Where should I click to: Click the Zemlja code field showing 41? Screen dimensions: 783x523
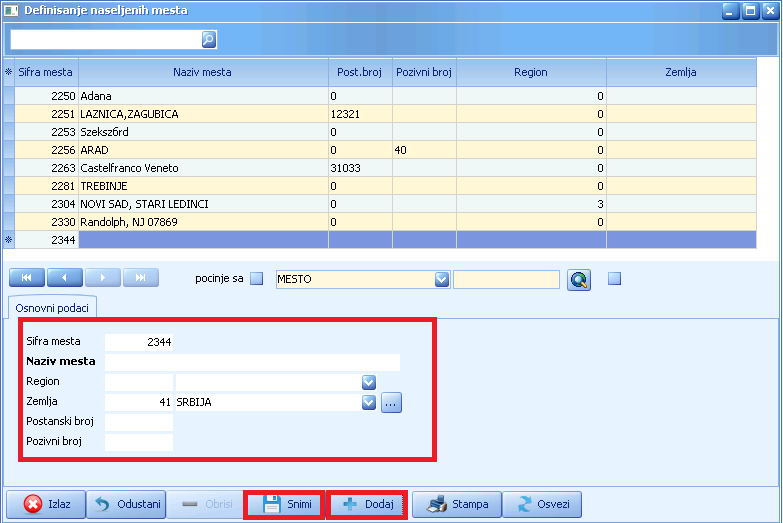[x=139, y=402]
